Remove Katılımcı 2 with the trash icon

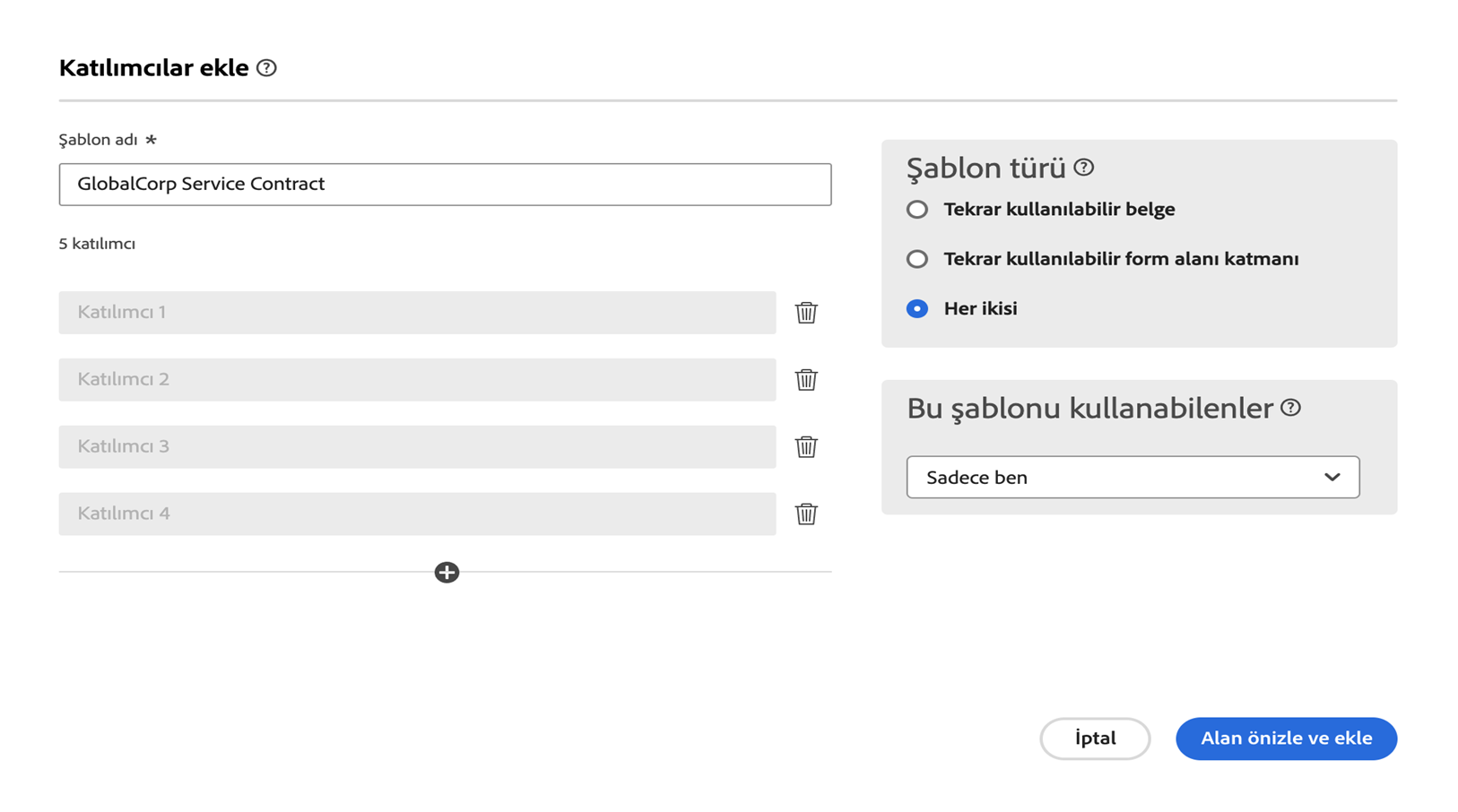[806, 379]
